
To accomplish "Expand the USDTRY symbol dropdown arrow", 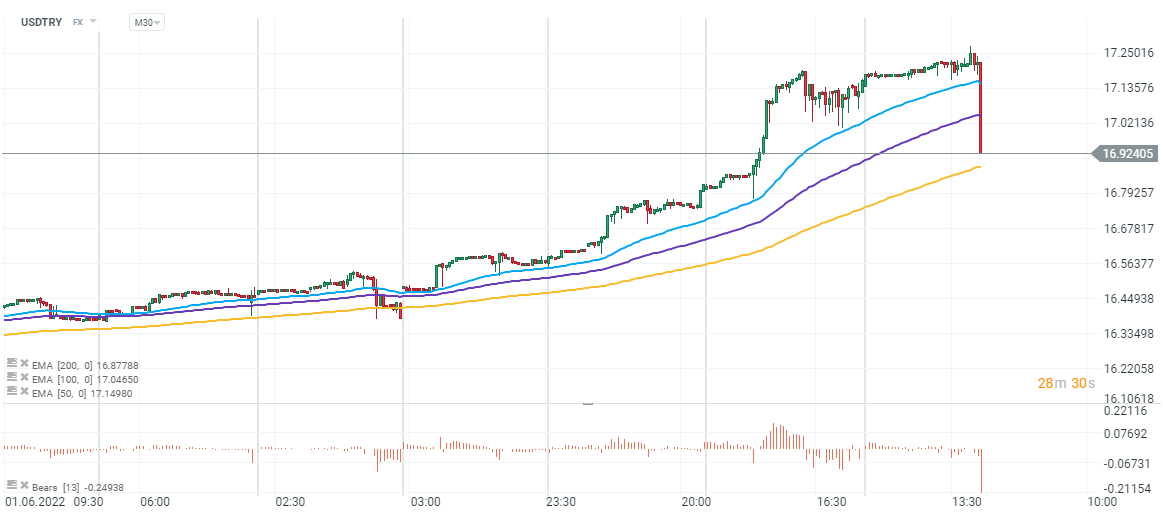I will pos(93,21).
